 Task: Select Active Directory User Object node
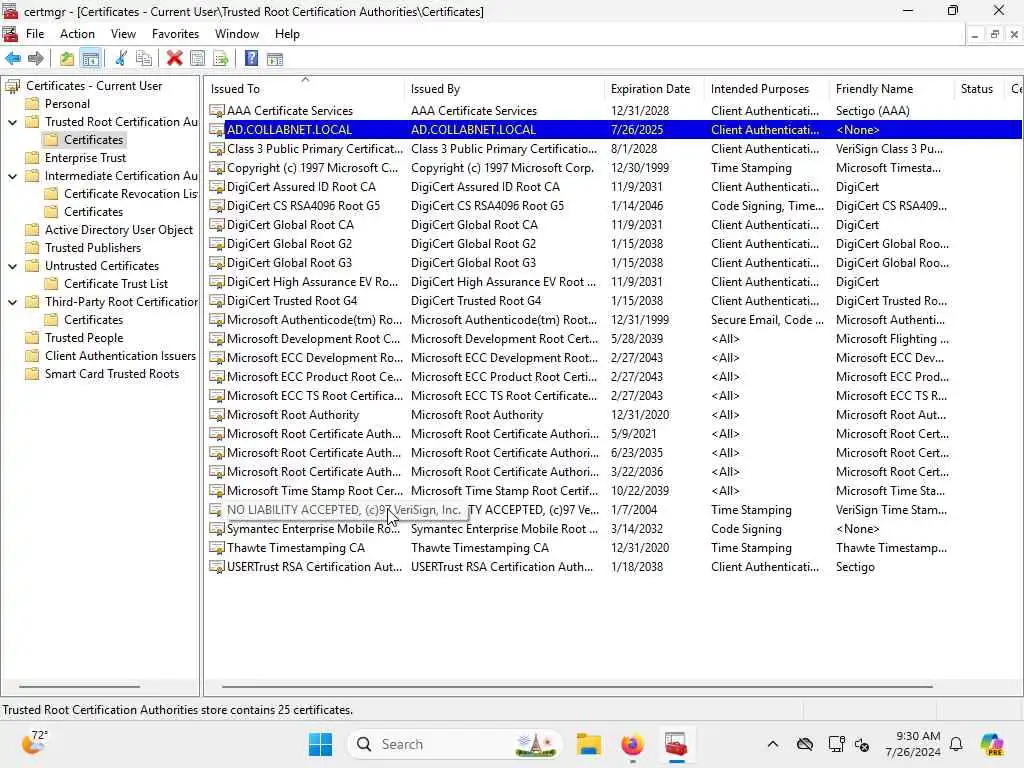119,230
